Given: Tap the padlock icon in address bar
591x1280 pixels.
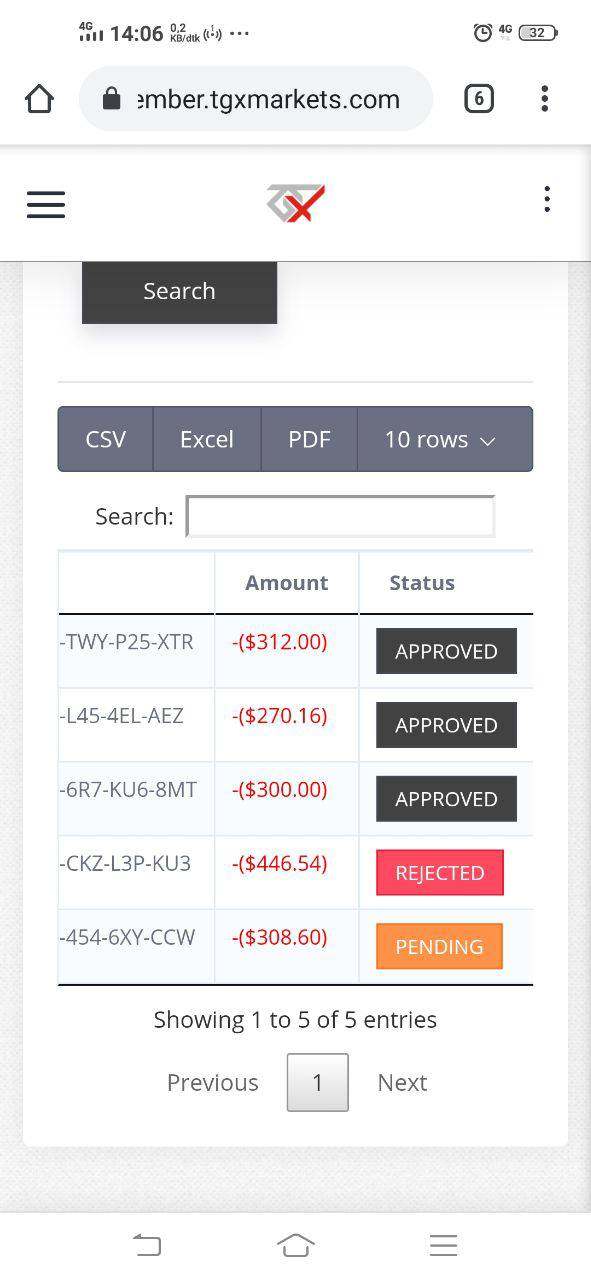Looking at the screenshot, I should (x=112, y=98).
